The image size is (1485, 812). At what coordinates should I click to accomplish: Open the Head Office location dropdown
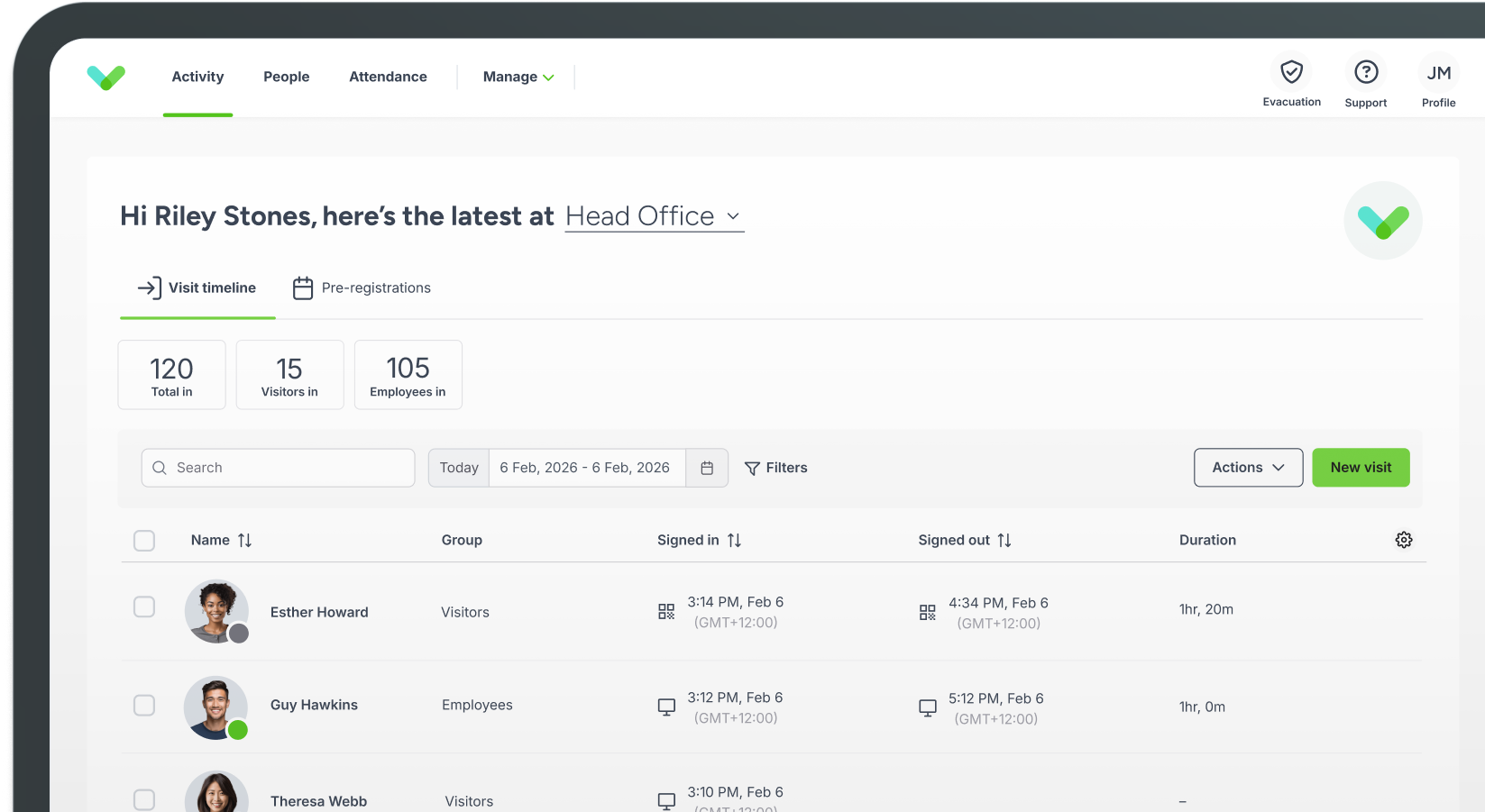pyautogui.click(x=655, y=216)
